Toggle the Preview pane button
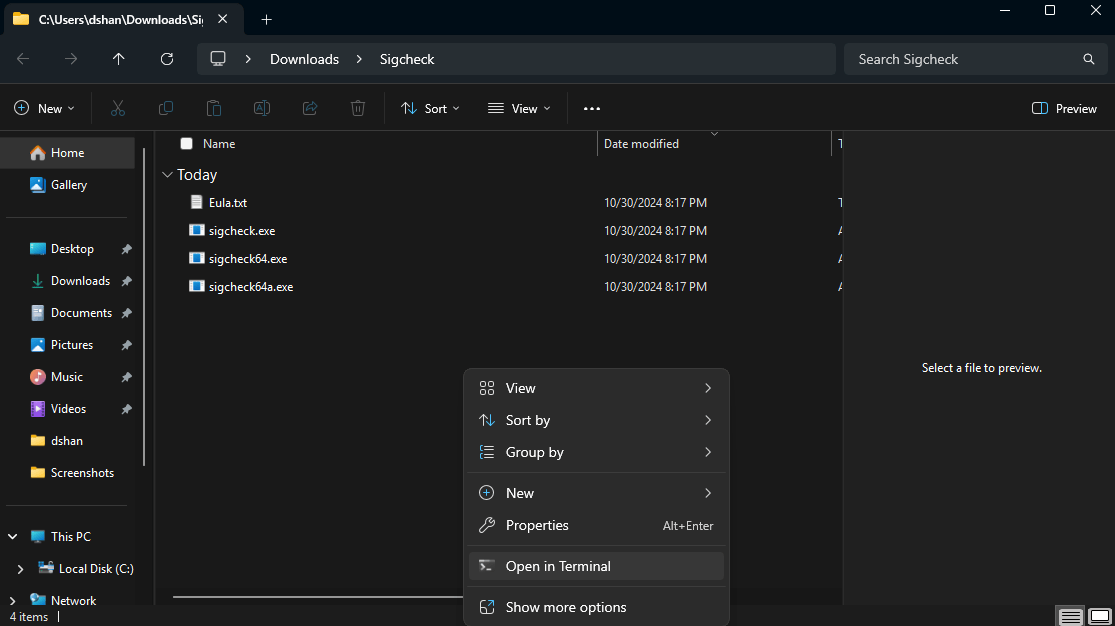 [x=1064, y=108]
